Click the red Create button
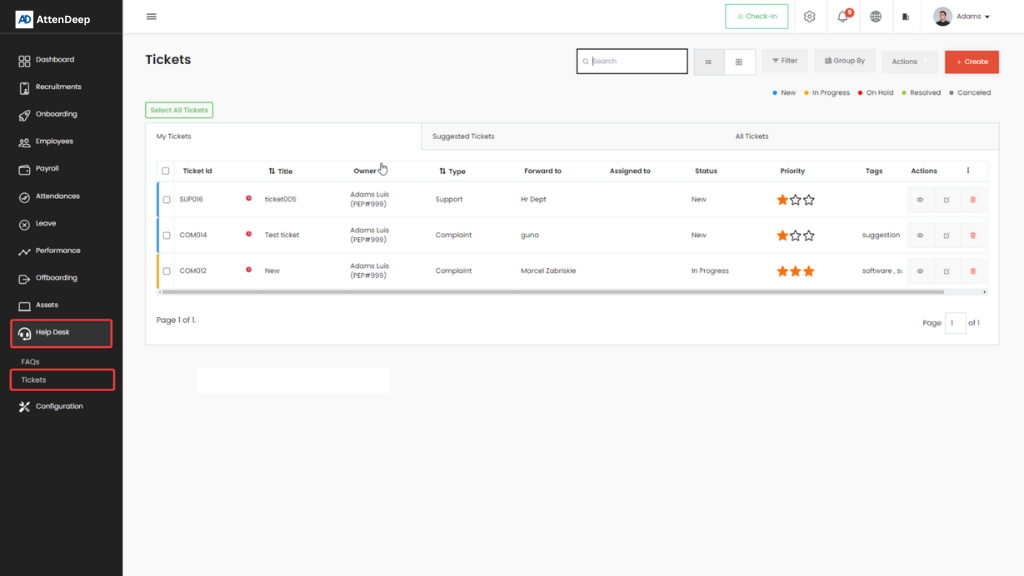 (971, 62)
